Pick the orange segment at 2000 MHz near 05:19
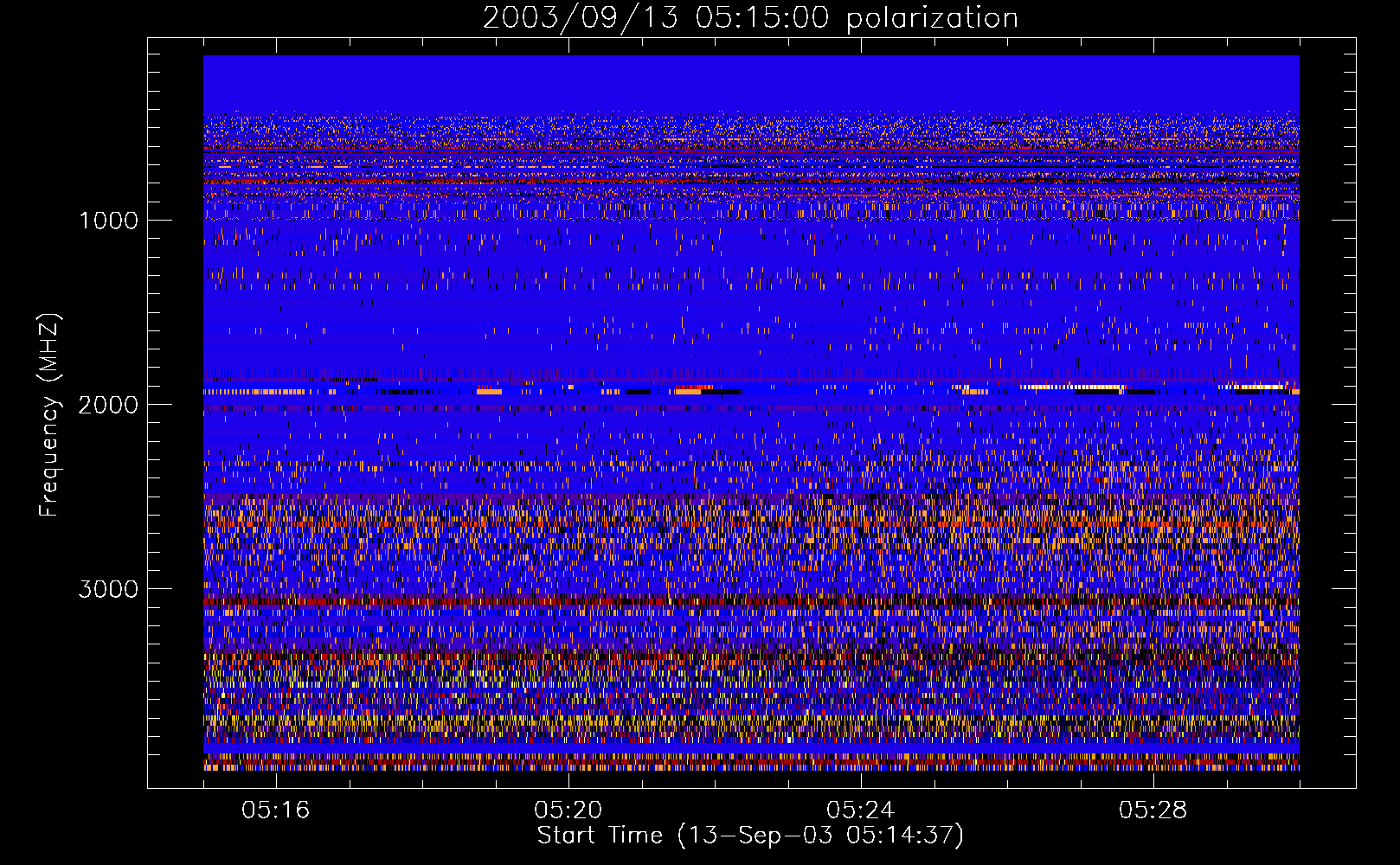1400x865 pixels. click(x=490, y=392)
